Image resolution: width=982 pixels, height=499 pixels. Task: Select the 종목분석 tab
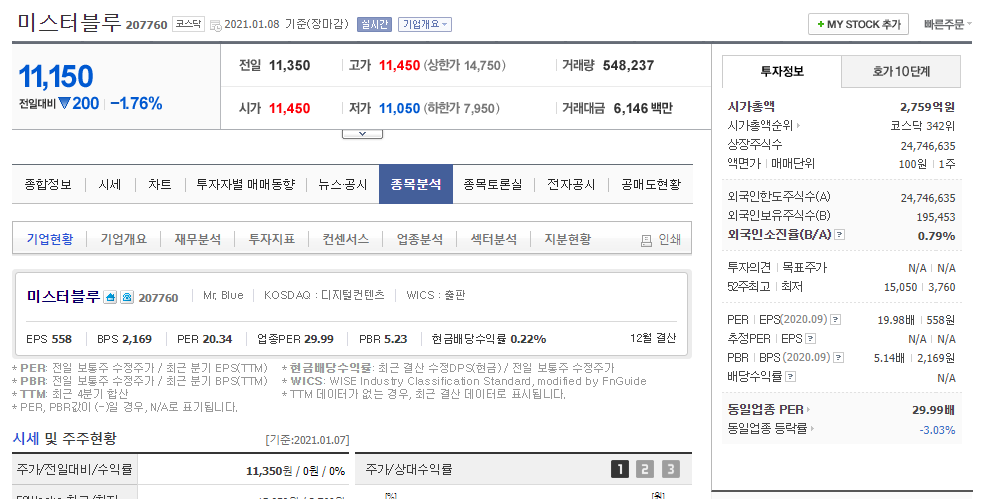point(416,185)
